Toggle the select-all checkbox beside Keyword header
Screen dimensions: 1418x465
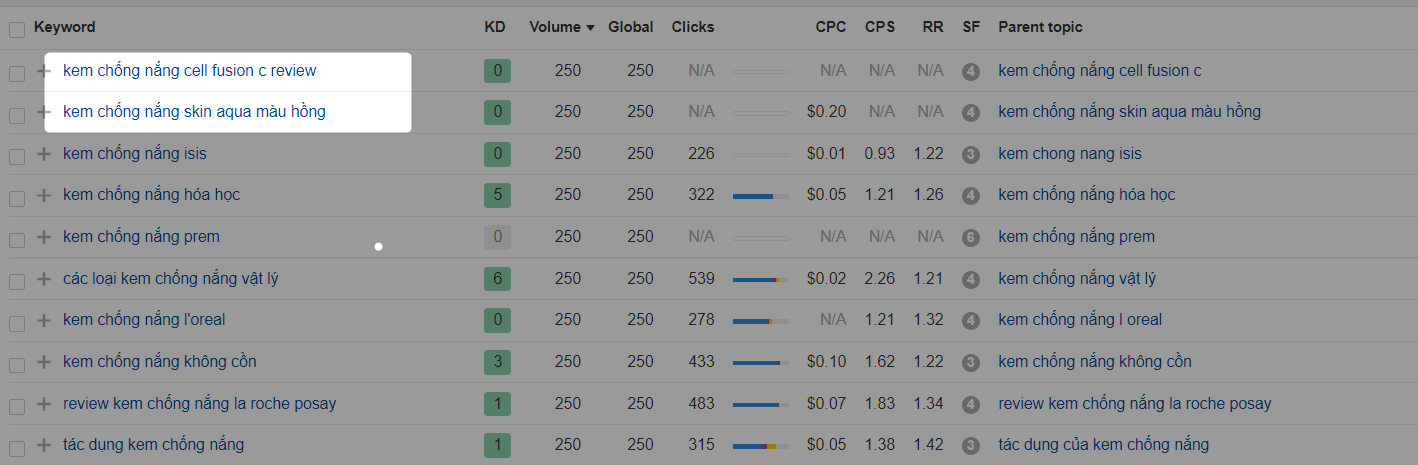pos(17,29)
